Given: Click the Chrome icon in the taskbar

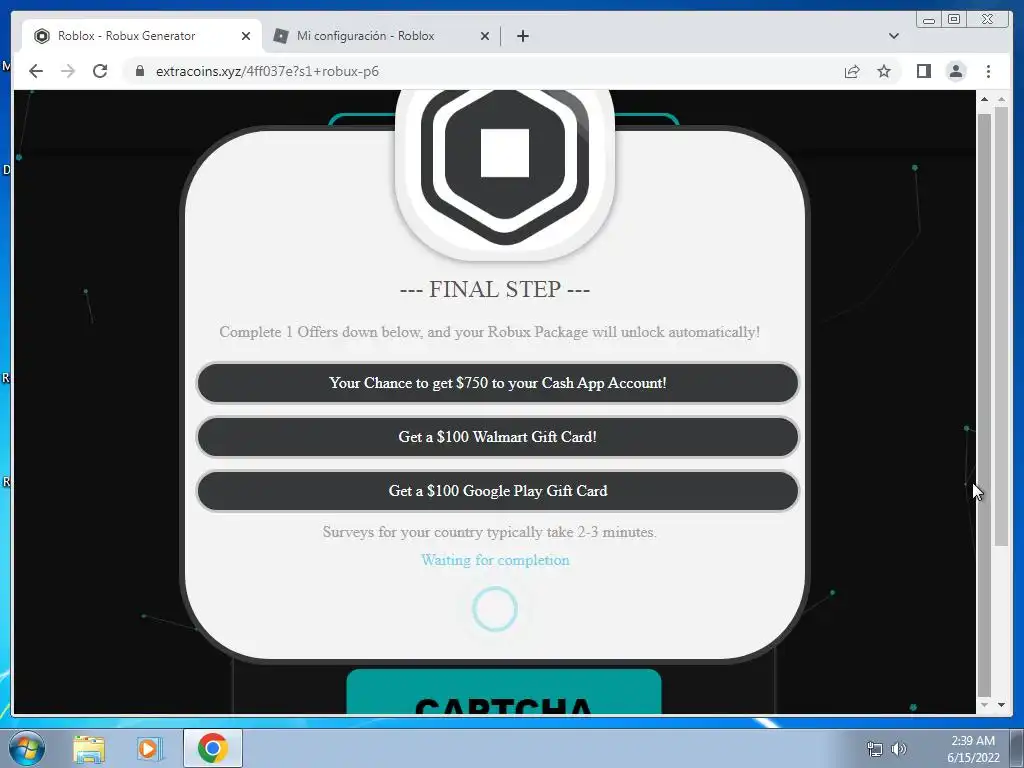Looking at the screenshot, I should (212, 748).
